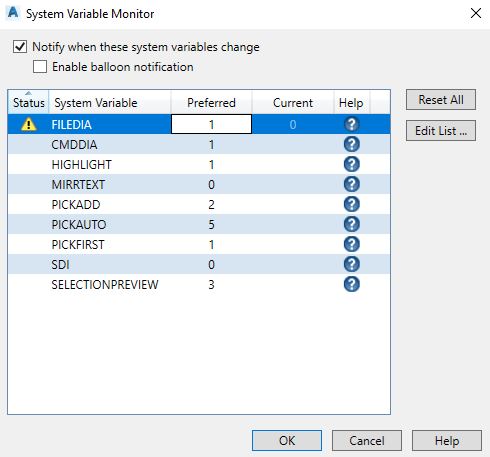
Task: Confirm changes with OK button
Action: point(287,441)
